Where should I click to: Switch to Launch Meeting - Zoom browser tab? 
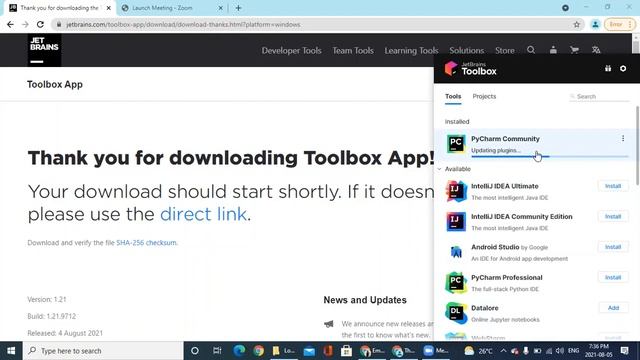[x=162, y=8]
